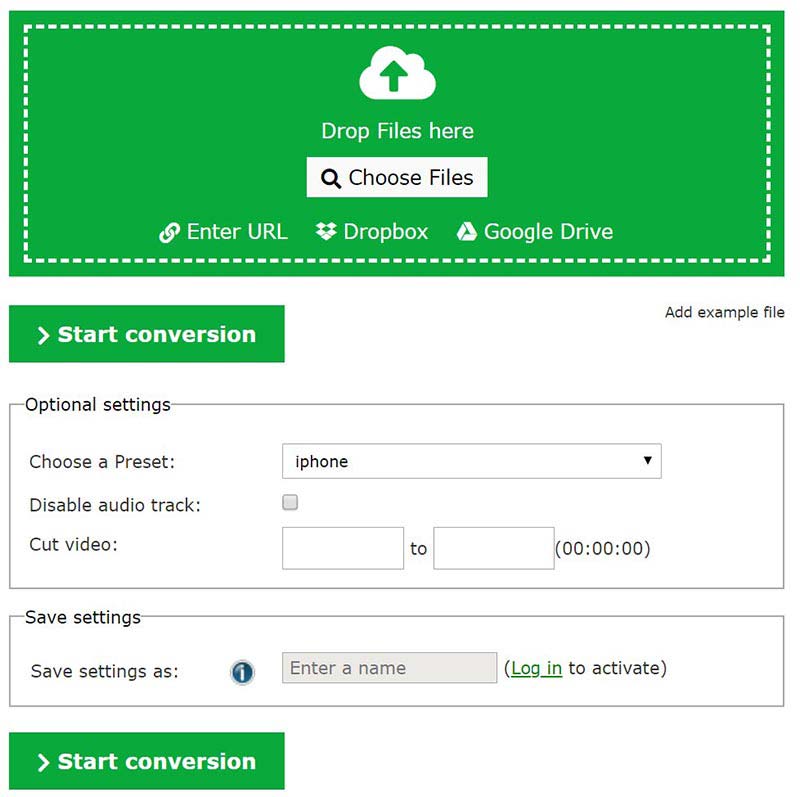Screen dimensions: 800x797
Task: Click the Choose Files button label
Action: (x=410, y=178)
